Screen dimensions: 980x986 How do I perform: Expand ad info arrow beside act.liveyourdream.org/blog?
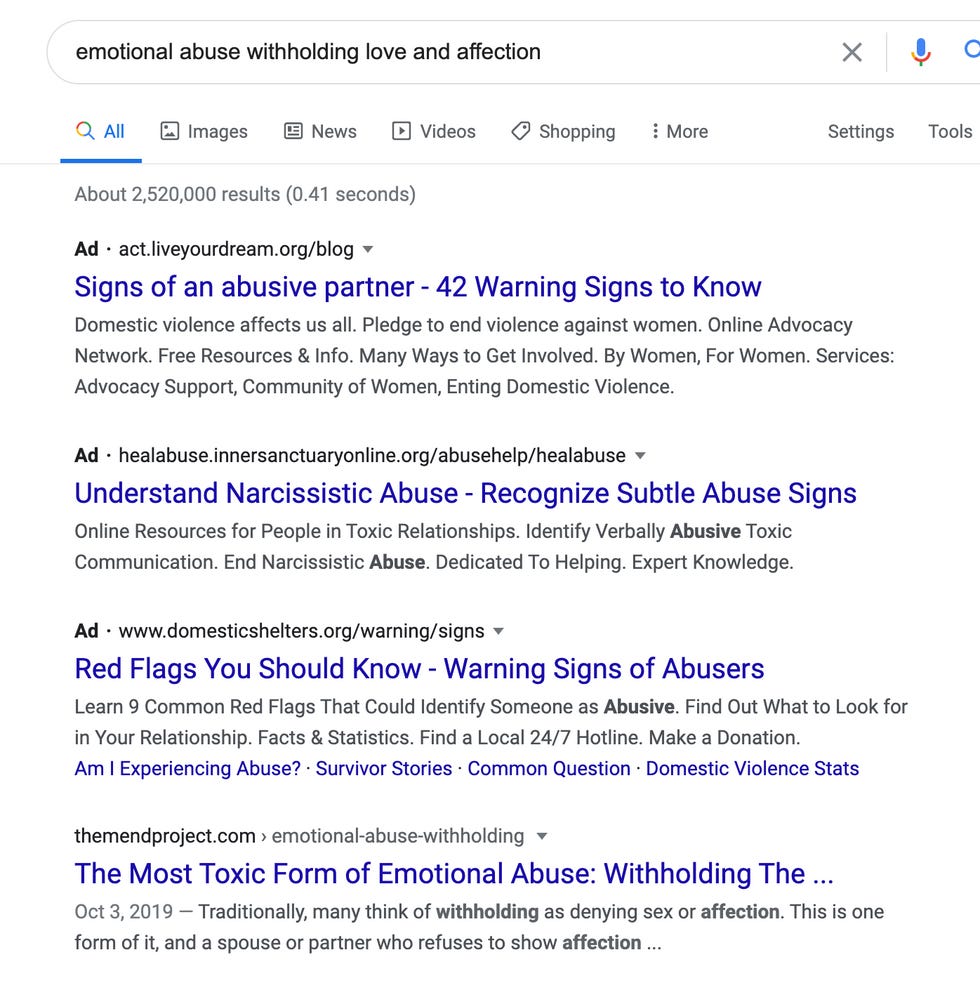click(369, 250)
